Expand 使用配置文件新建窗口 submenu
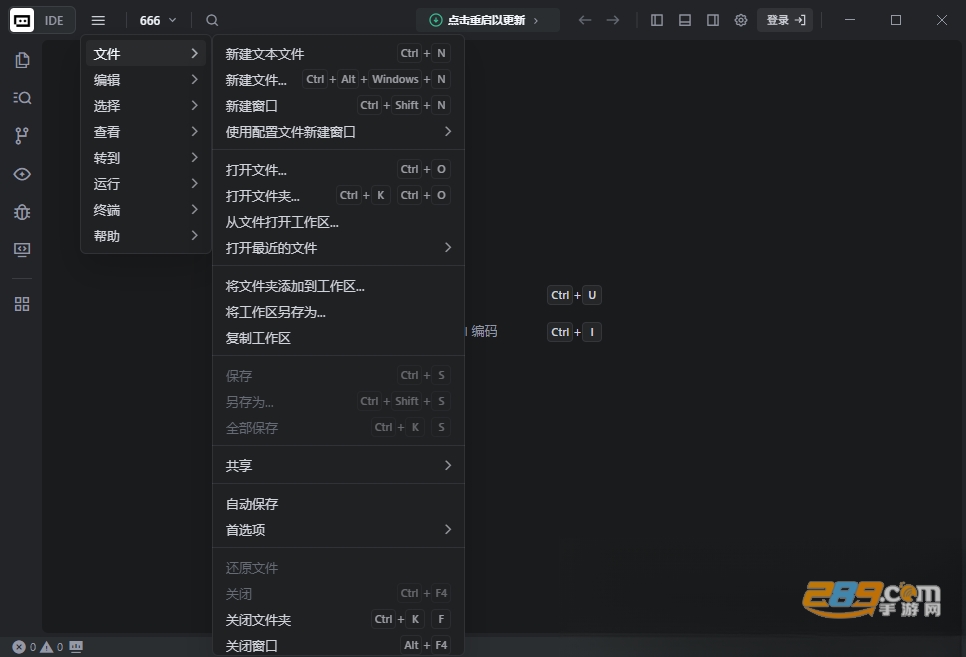Screen dimensions: 966x657 (338, 132)
